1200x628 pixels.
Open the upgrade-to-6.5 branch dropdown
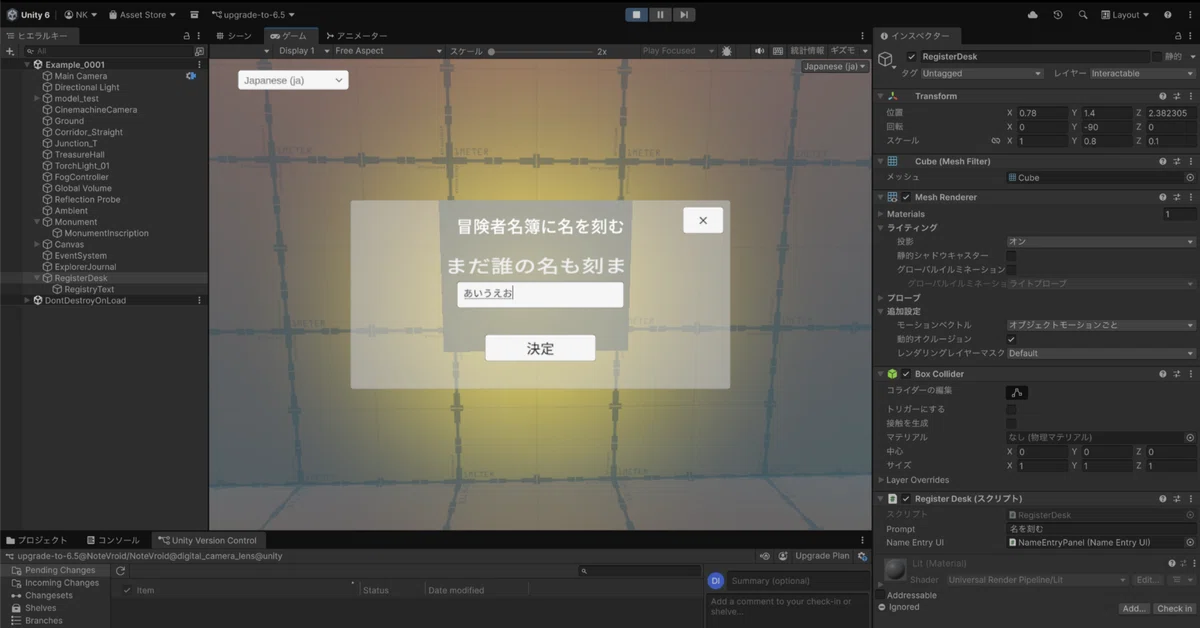point(252,15)
